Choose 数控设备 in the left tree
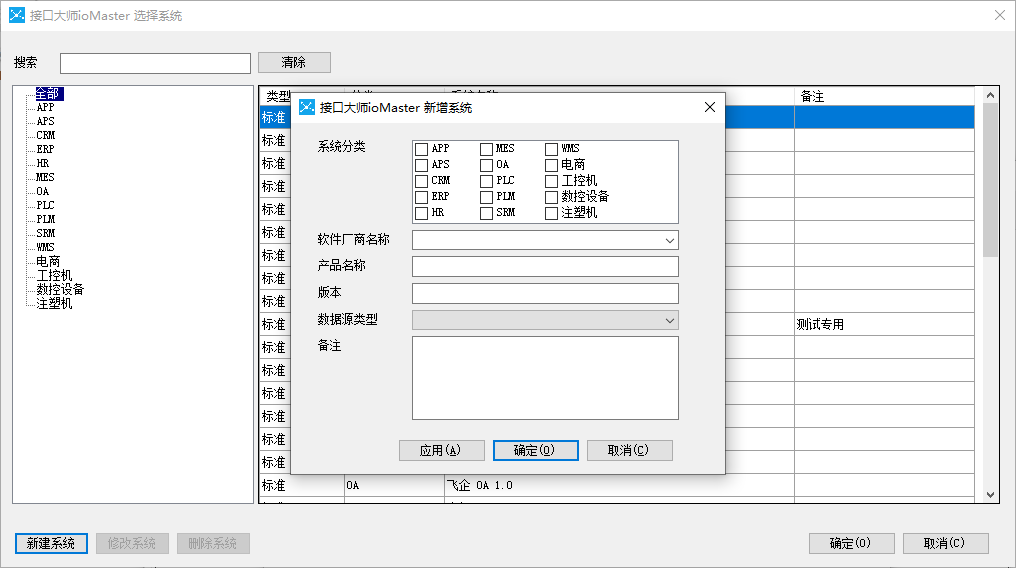This screenshot has height=568, width=1016. tap(60, 290)
